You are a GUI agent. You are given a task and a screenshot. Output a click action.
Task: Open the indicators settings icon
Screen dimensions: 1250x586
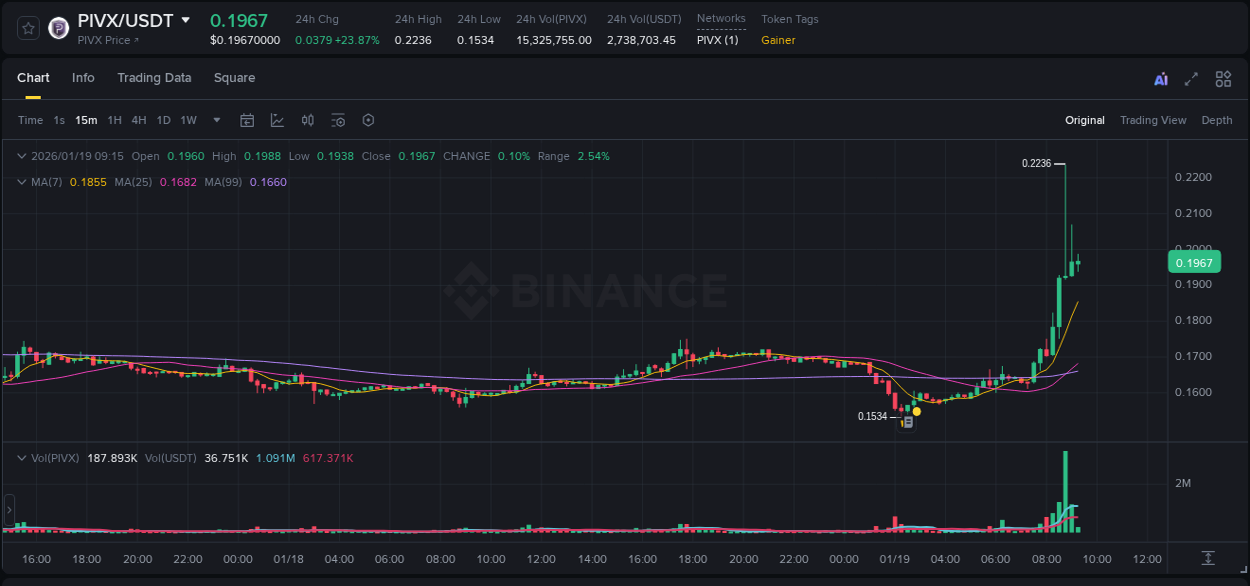338,120
